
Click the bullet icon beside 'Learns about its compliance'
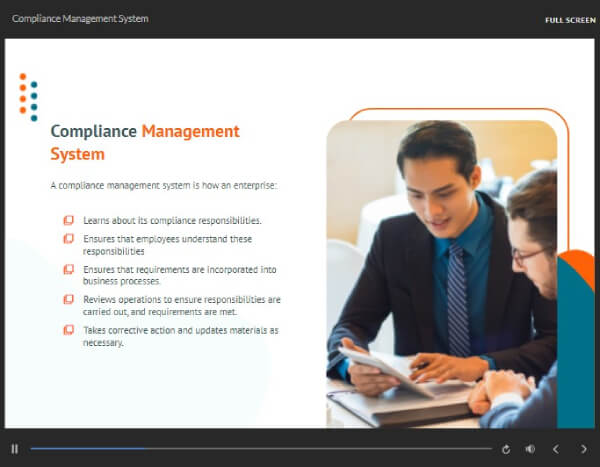coord(68,220)
